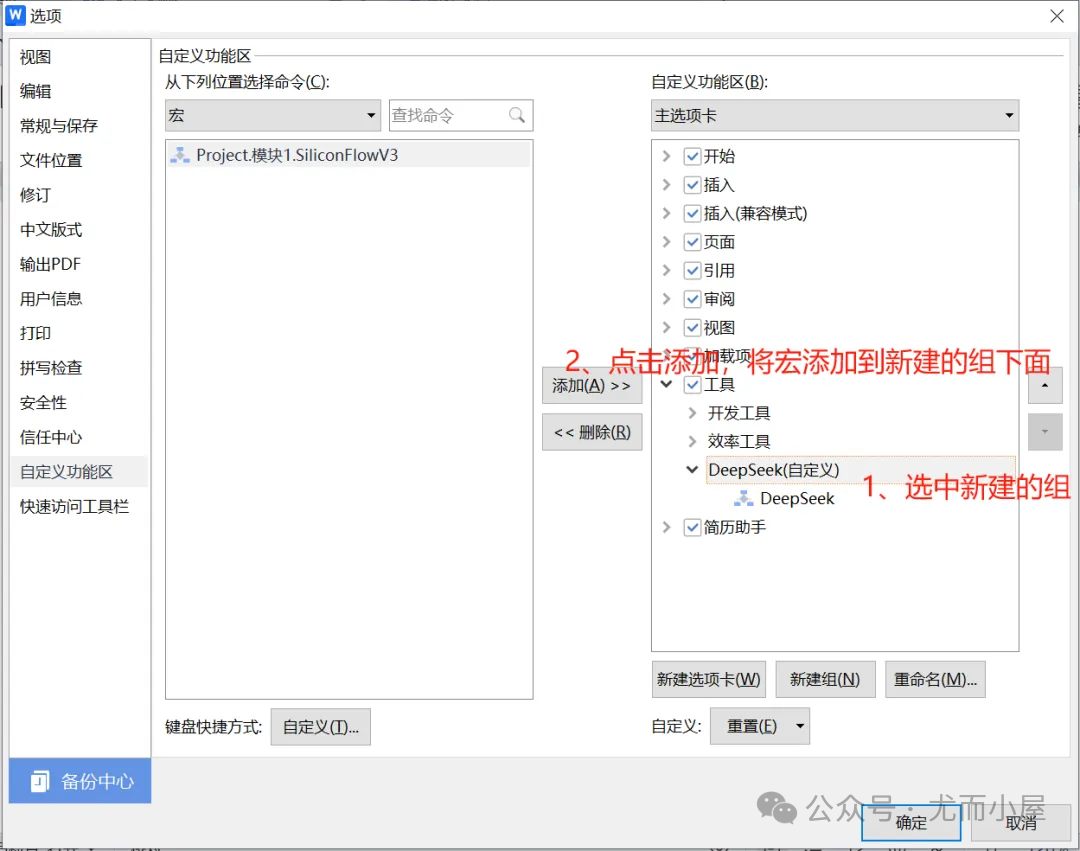Select the DeepSeek(自定义) group row

point(860,470)
